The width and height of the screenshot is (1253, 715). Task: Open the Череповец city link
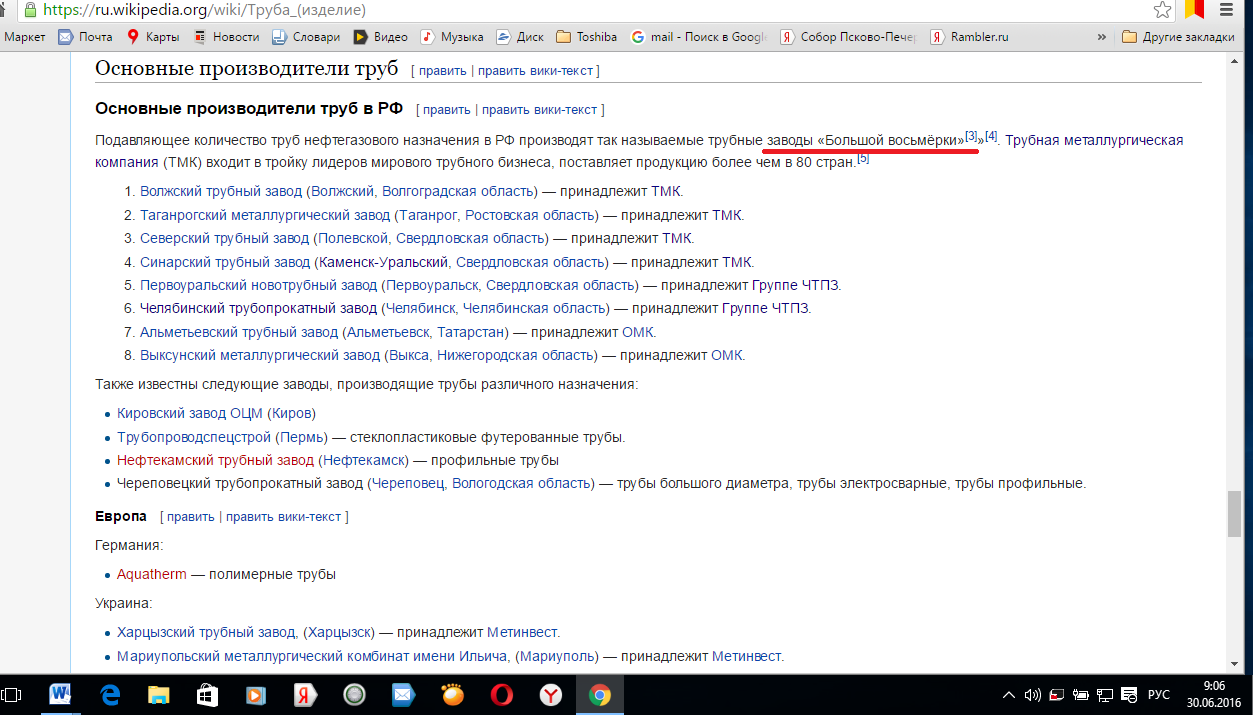click(x=408, y=484)
